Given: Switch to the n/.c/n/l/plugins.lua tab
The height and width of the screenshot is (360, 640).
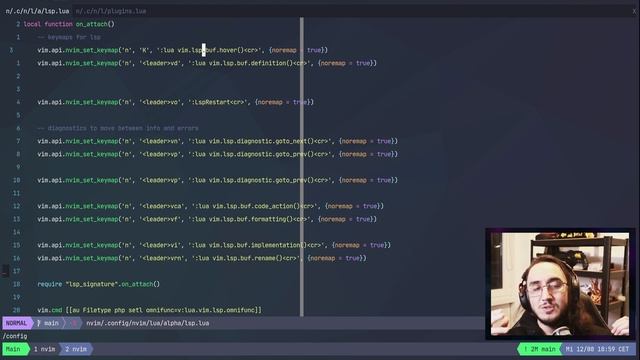Looking at the screenshot, I should pyautogui.click(x=111, y=11).
